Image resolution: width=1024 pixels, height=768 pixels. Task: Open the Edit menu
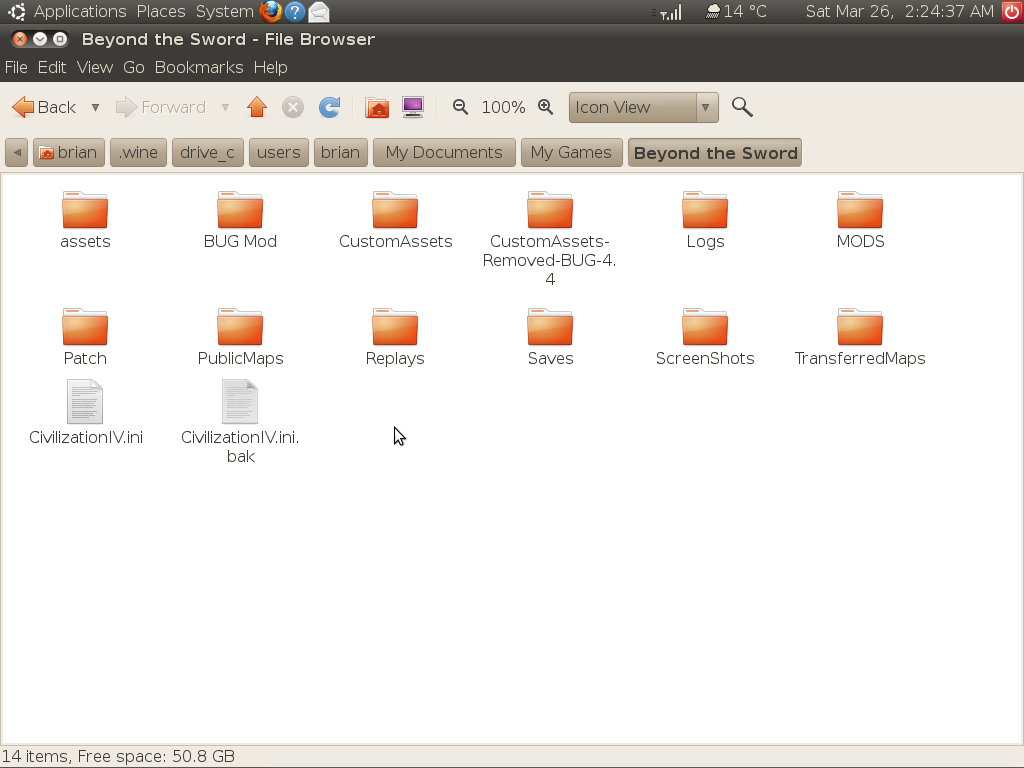[52, 67]
